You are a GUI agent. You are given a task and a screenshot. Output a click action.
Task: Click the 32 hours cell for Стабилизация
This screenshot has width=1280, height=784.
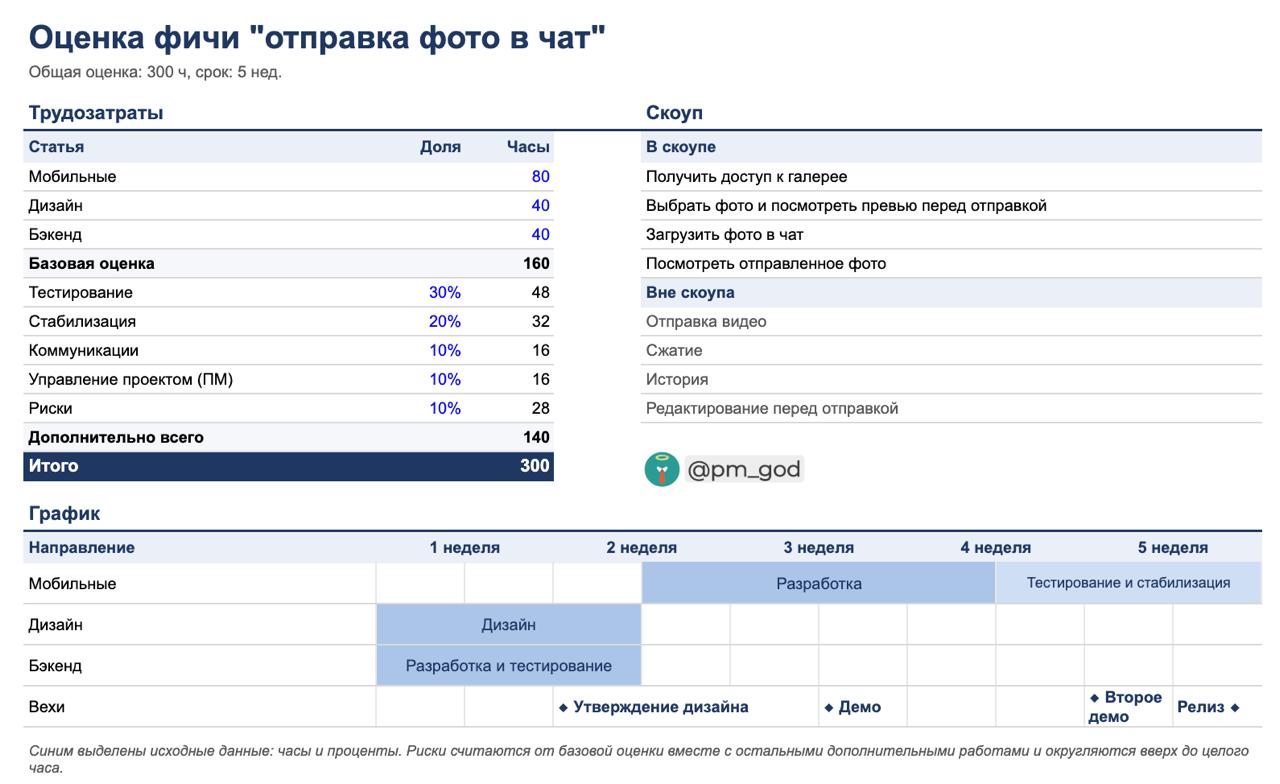coord(540,322)
